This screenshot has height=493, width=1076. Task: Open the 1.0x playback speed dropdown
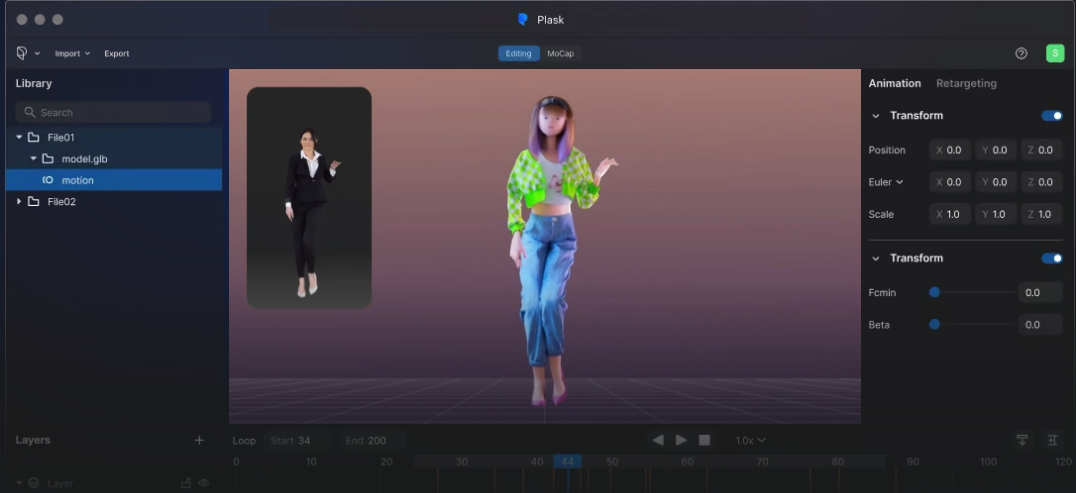751,440
